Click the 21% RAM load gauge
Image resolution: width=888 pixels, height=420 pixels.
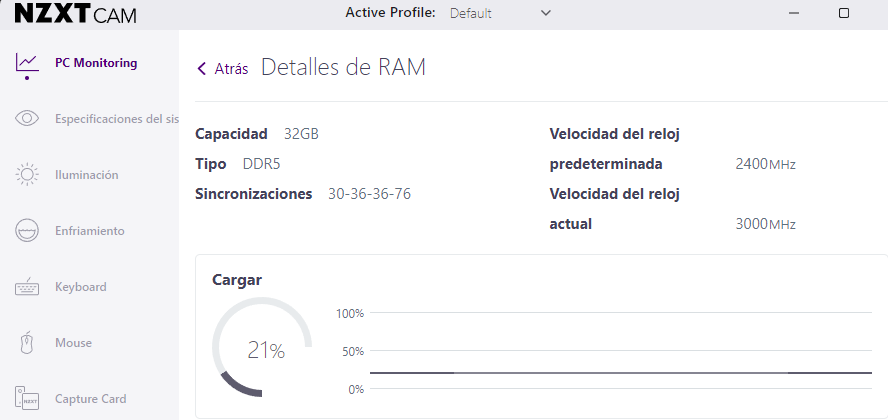tap(262, 347)
